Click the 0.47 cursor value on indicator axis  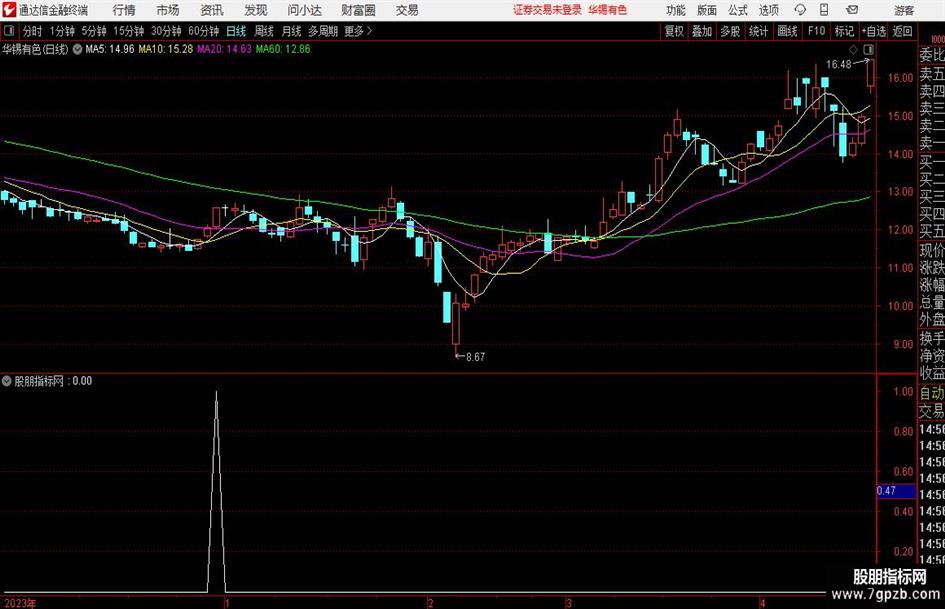[896, 491]
